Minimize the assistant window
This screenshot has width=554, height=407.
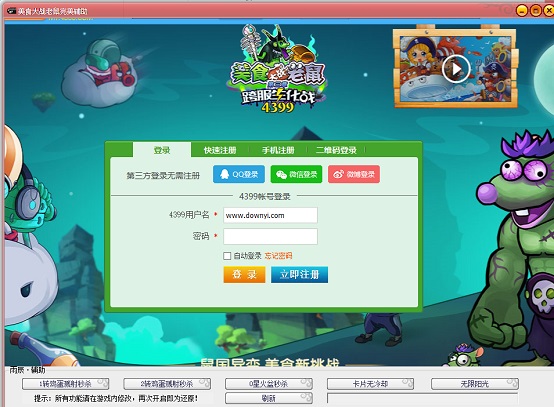point(522,10)
